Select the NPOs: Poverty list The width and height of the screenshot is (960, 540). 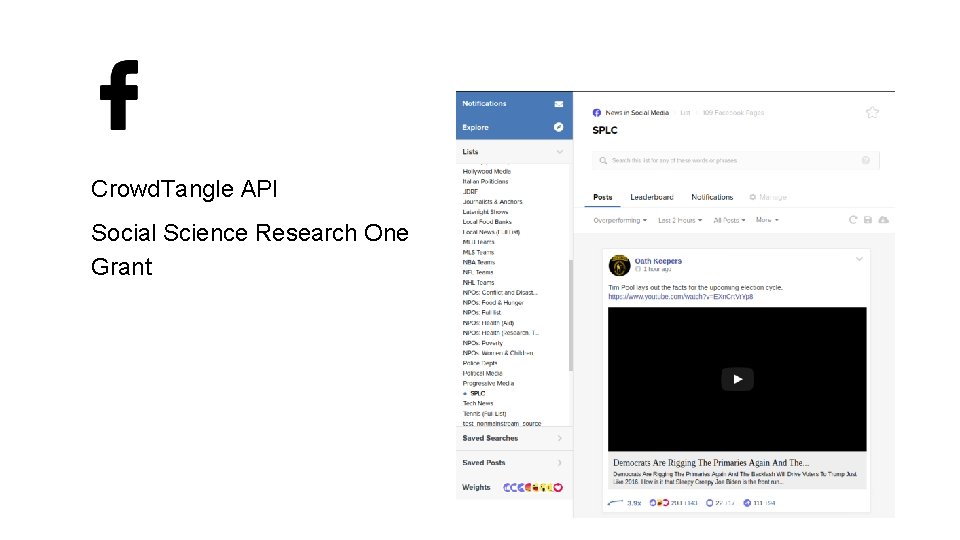tap(482, 343)
